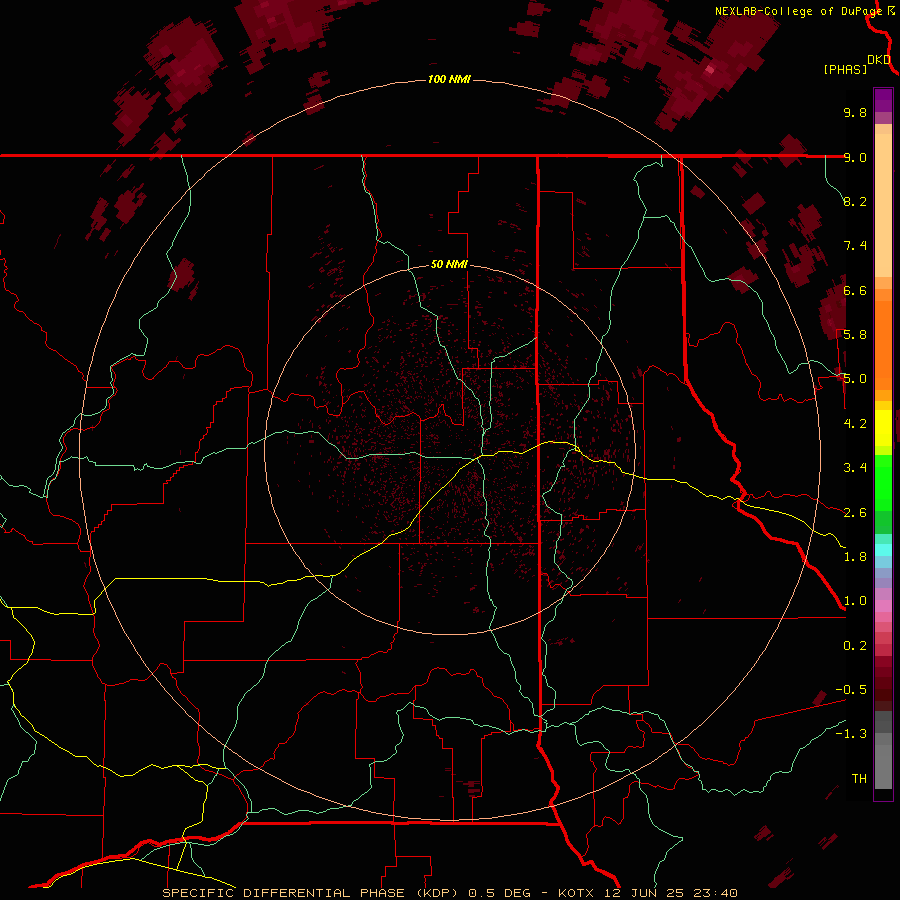Click the 0.2 value on the color scale
Viewport: 900px width, 900px height.
pyautogui.click(x=855, y=646)
